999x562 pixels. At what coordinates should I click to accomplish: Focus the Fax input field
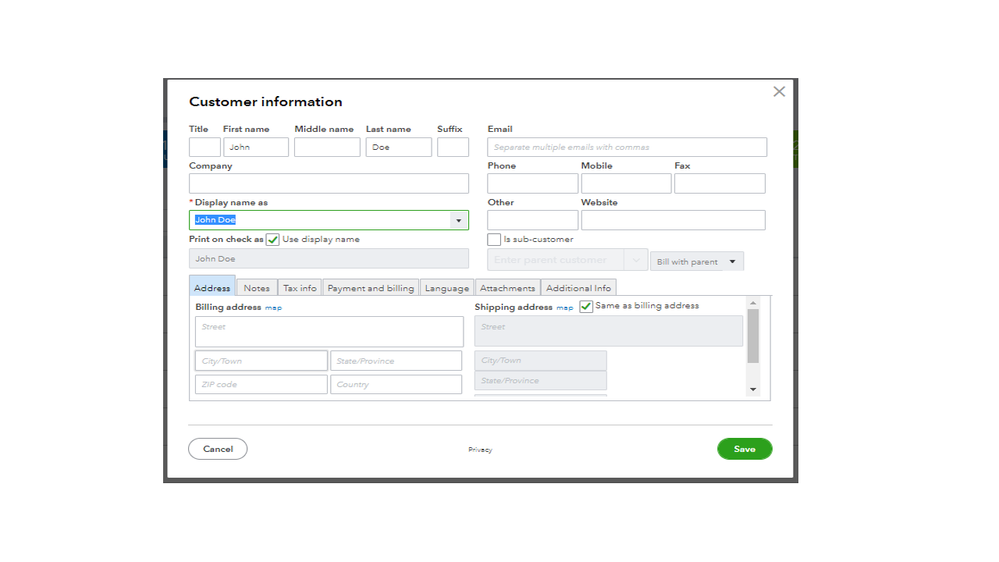pos(720,184)
